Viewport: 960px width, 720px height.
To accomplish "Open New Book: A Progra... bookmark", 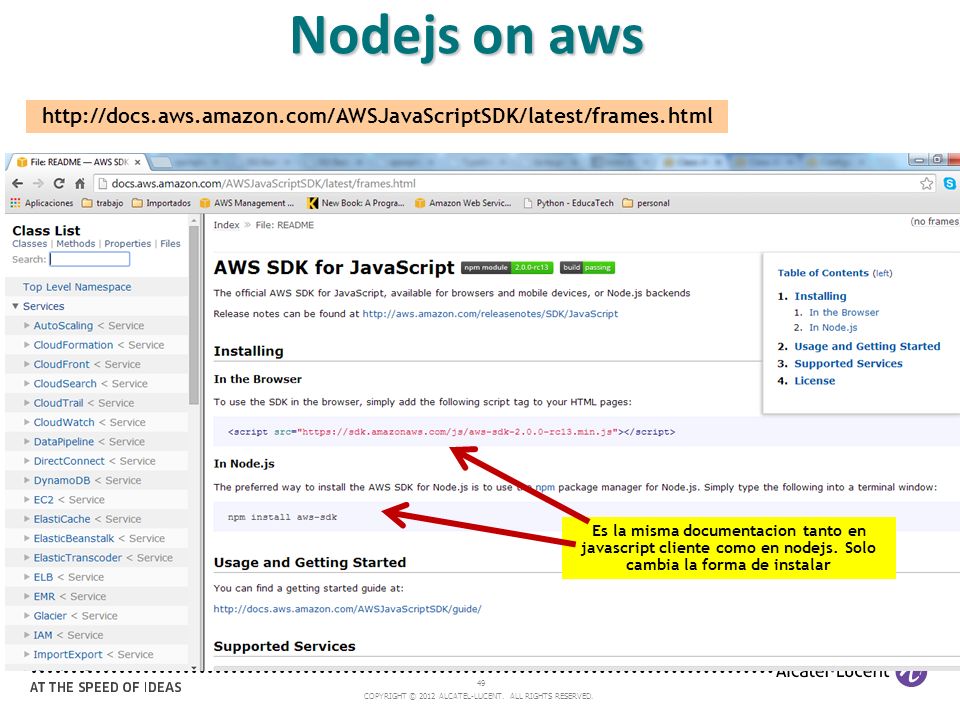I will (356, 203).
